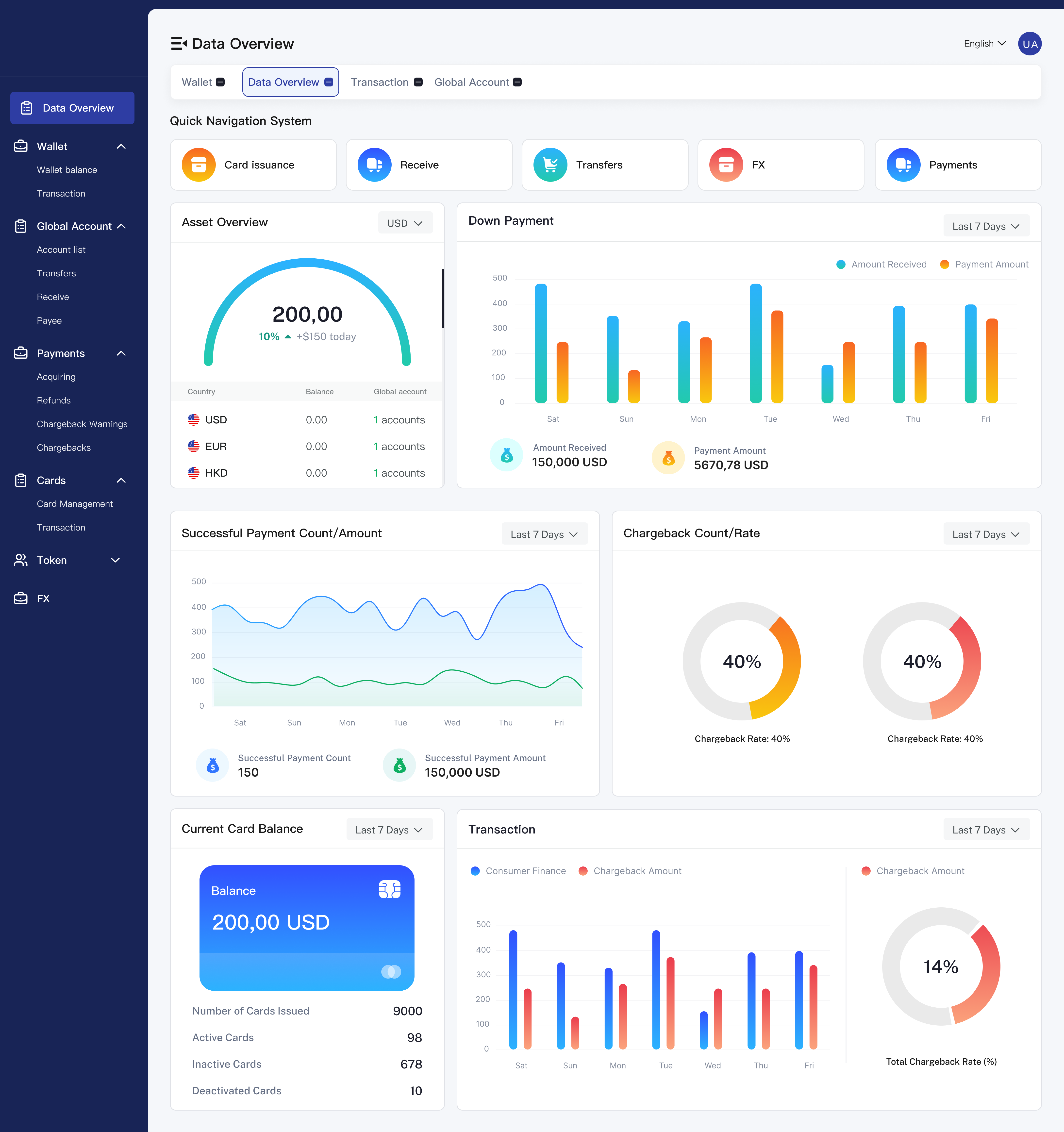1064x1132 pixels.
Task: Open the UA user avatar
Action: tap(1029, 44)
